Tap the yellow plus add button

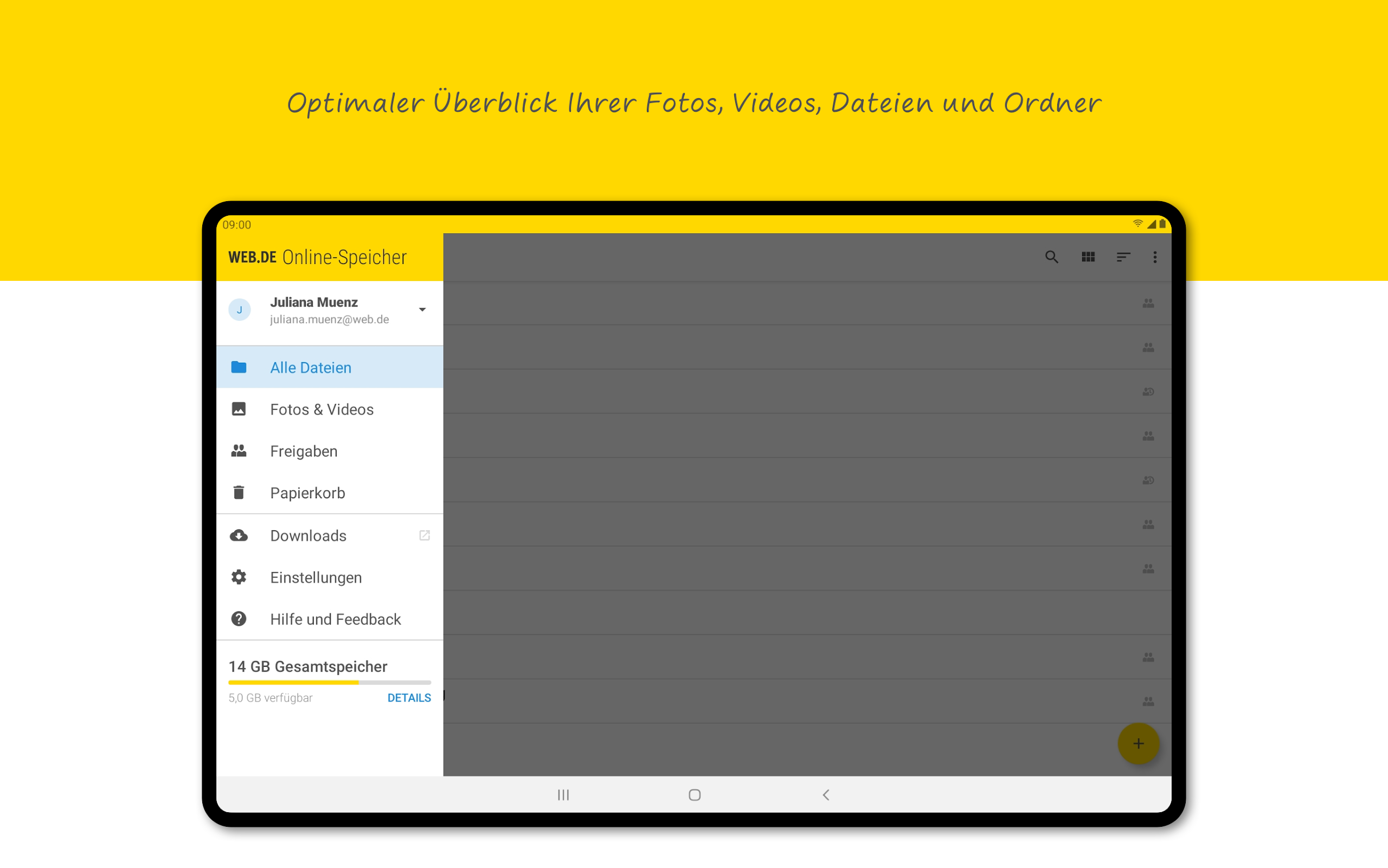(1138, 743)
